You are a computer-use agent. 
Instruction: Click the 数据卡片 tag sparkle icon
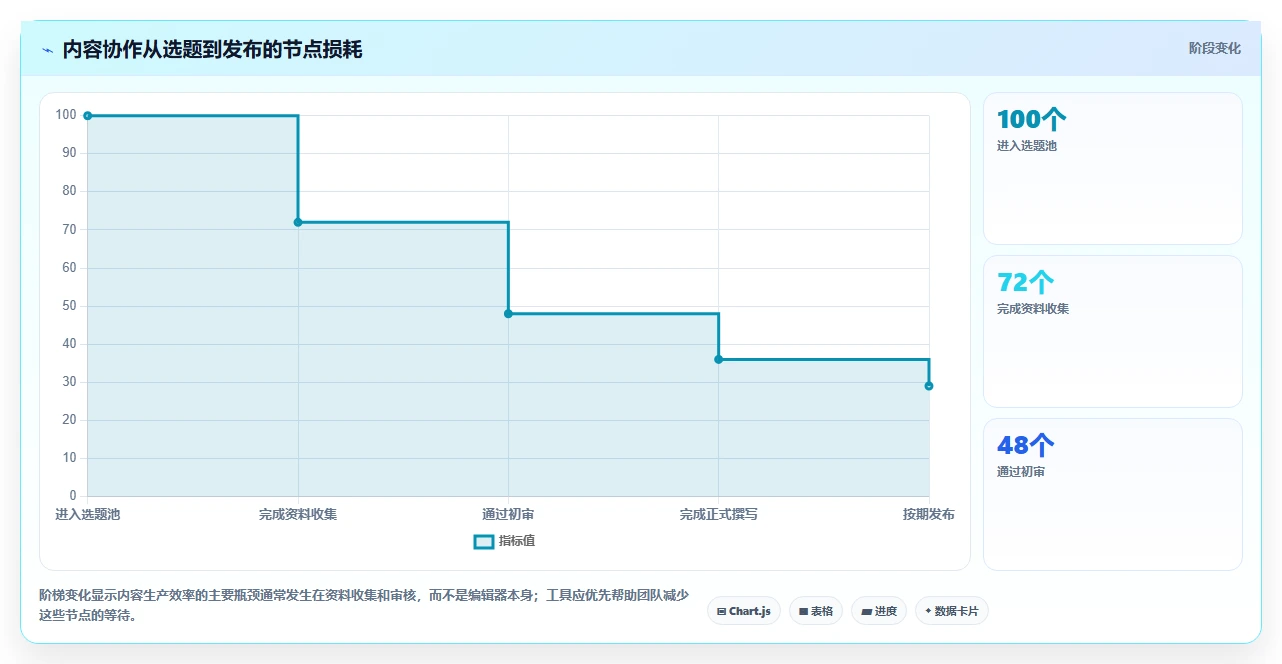pyautogui.click(x=928, y=611)
